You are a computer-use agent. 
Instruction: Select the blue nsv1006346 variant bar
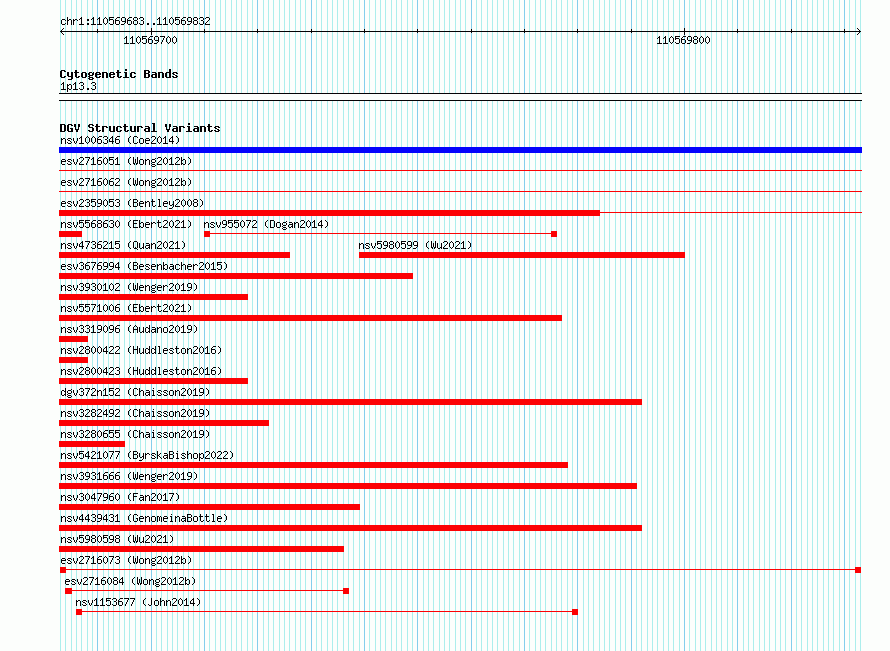460,150
